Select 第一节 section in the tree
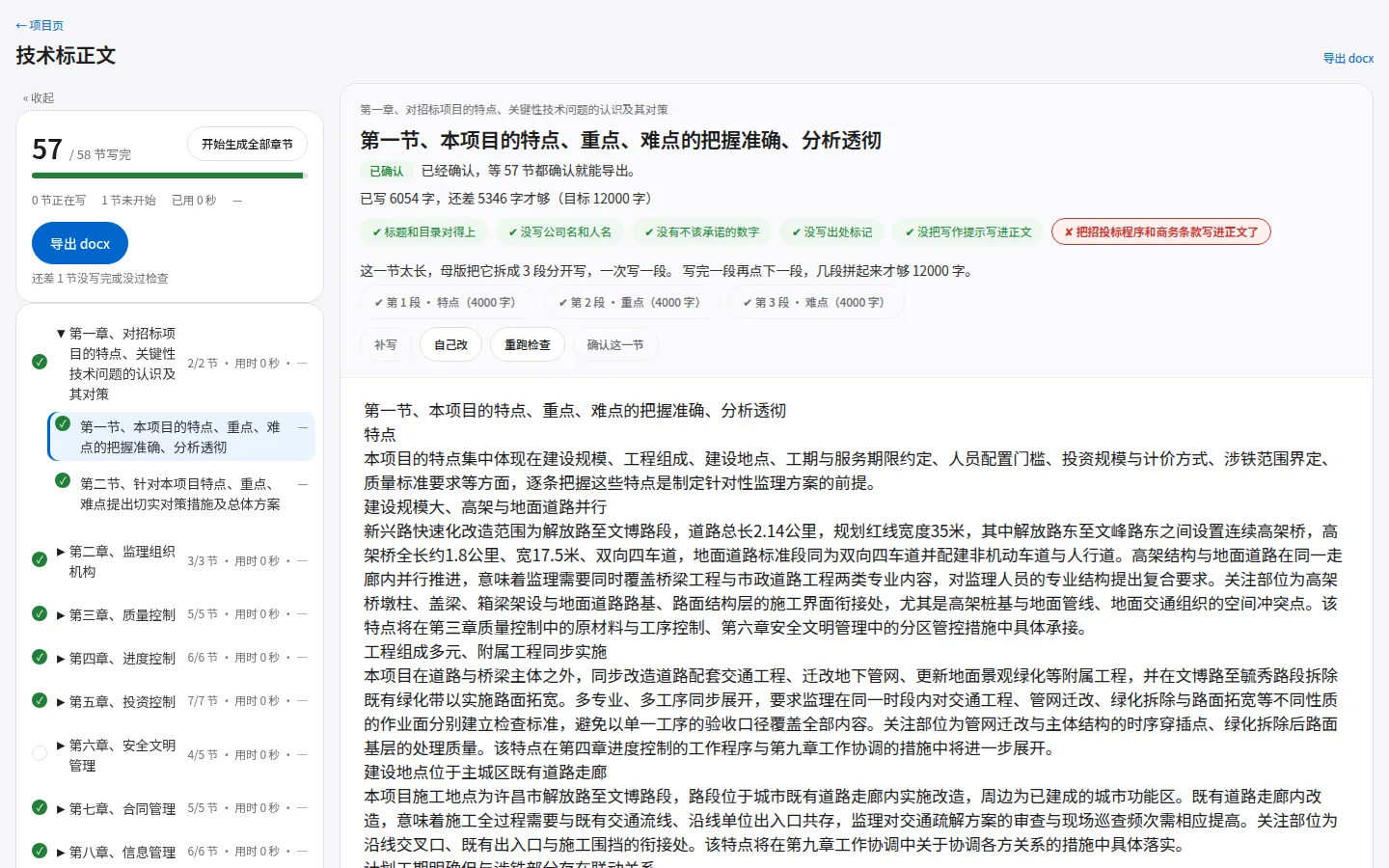The image size is (1389, 868). (x=181, y=437)
